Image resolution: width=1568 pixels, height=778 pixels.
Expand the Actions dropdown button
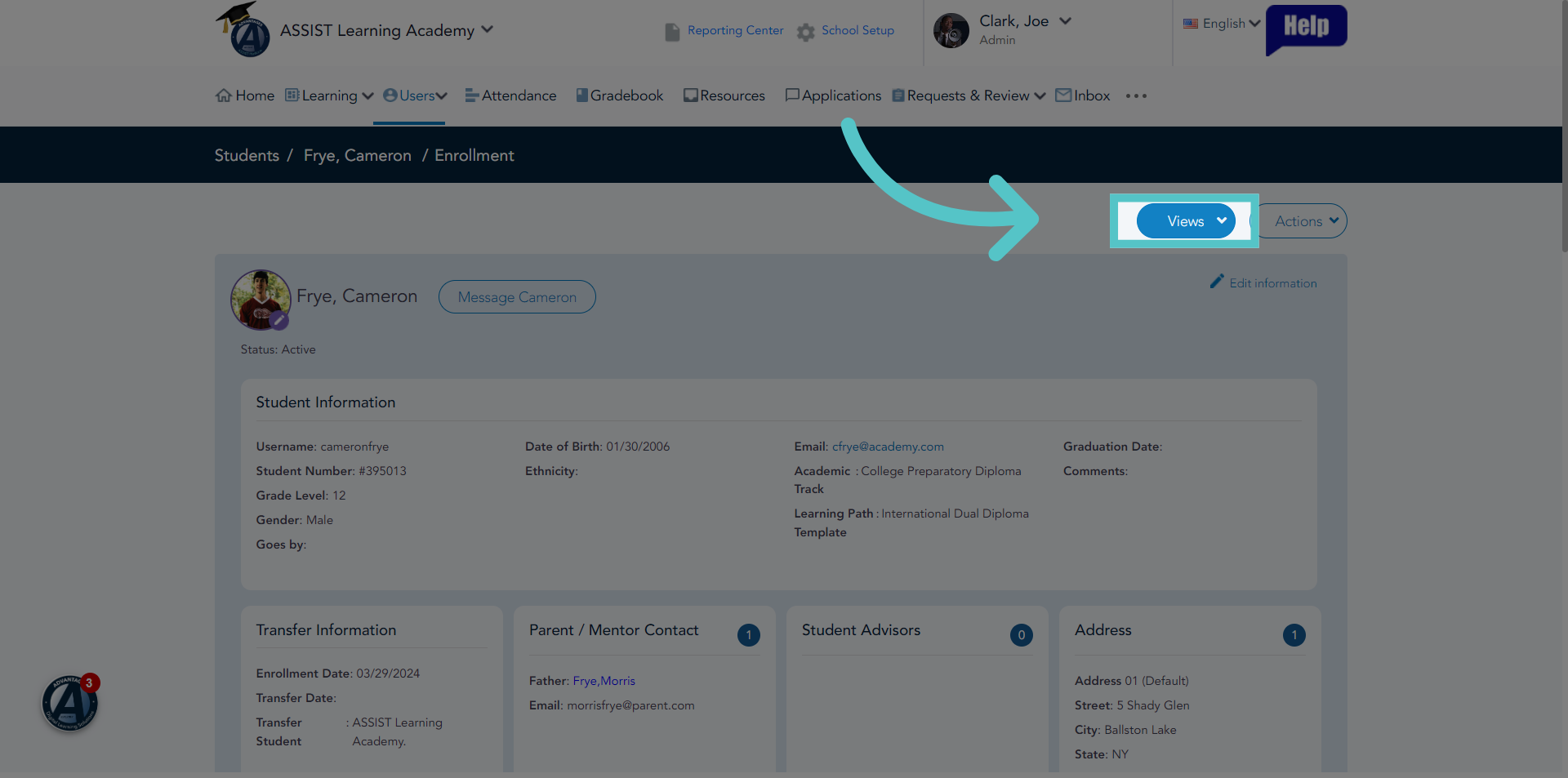point(1302,221)
